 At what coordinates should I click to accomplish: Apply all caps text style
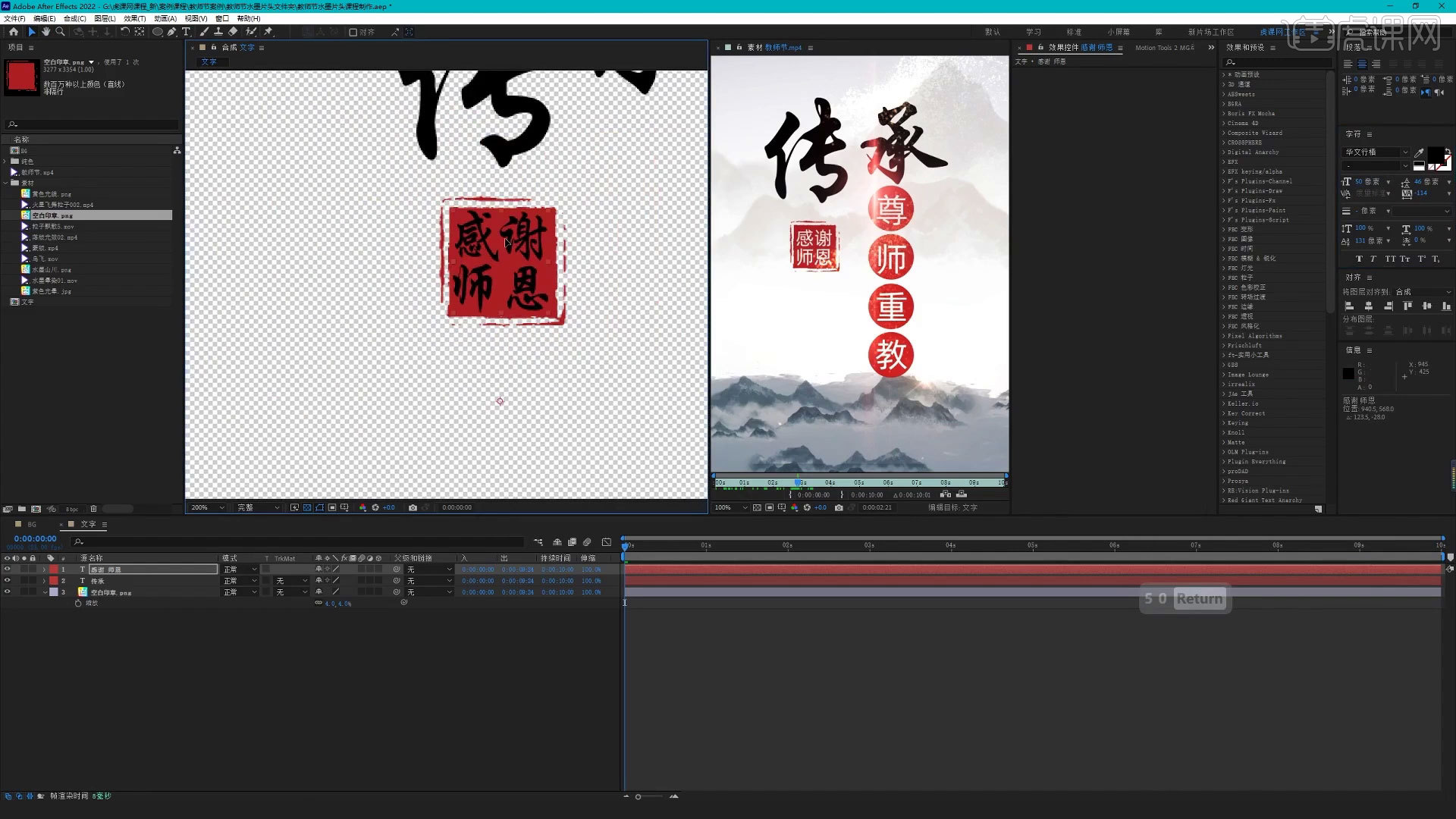coord(1389,259)
